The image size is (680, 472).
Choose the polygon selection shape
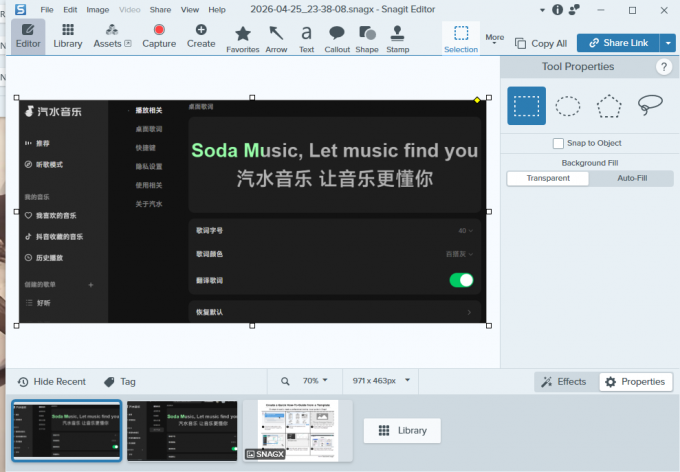(609, 106)
